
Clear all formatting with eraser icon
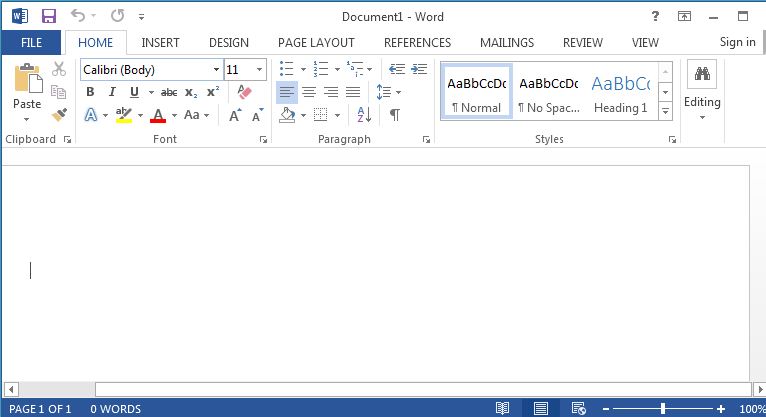(x=244, y=92)
